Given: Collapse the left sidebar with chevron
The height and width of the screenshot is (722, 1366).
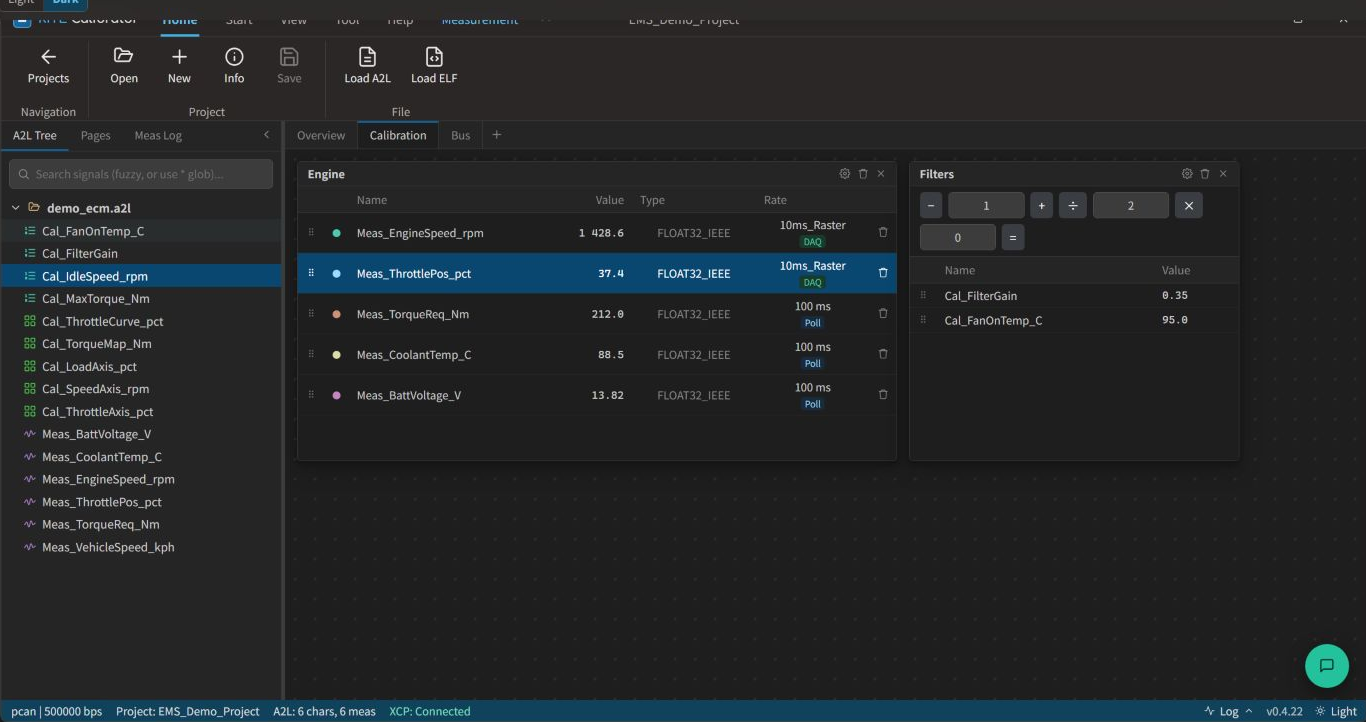Looking at the screenshot, I should click(266, 135).
